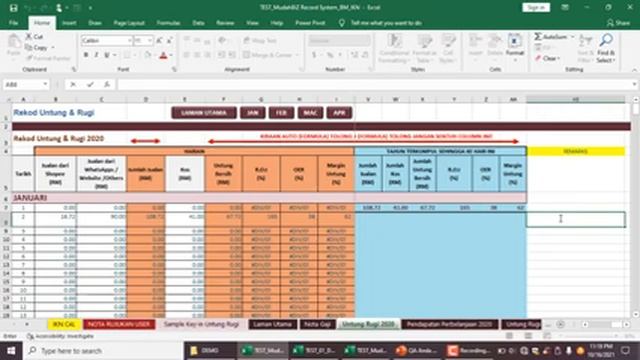Sign in to the Office account
This screenshot has height=360, width=640.
pyautogui.click(x=536, y=7)
